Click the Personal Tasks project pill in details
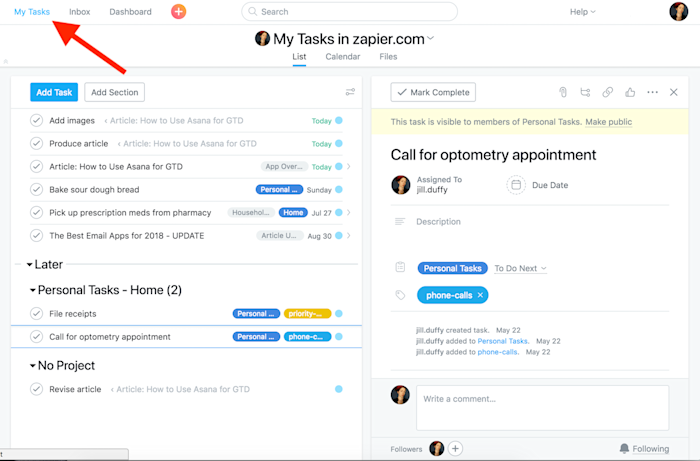The width and height of the screenshot is (700, 461). click(452, 268)
